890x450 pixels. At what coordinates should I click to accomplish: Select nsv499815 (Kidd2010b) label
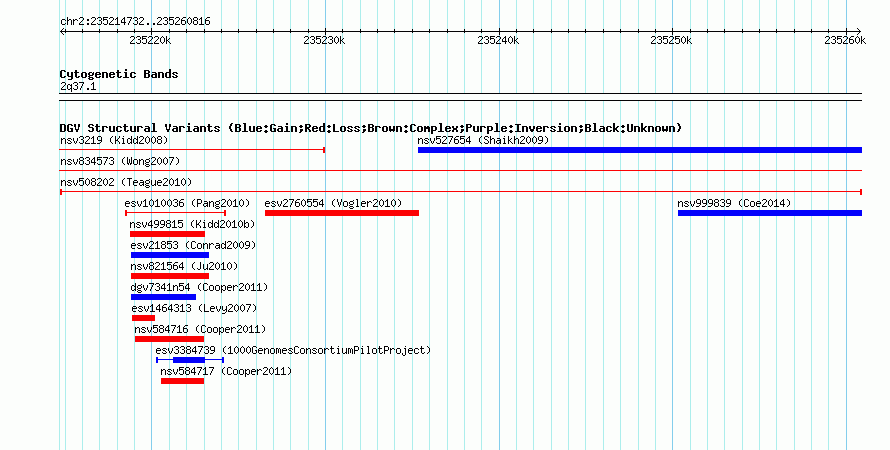pos(192,224)
